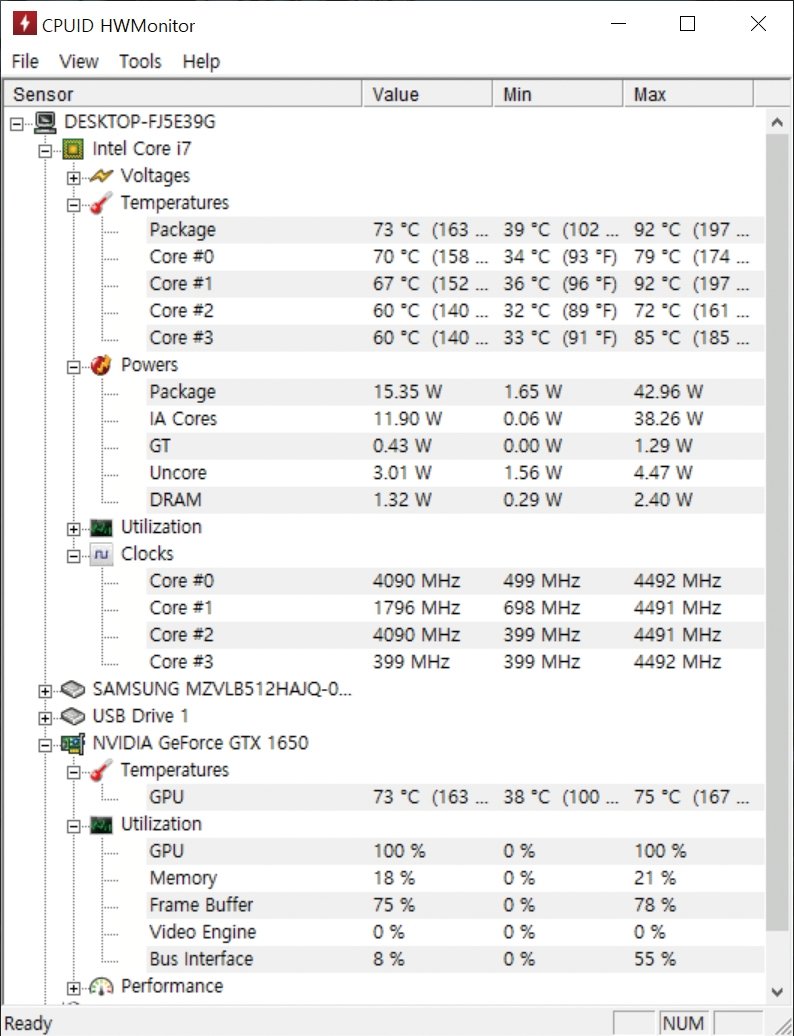Select the CPU Package temperature row
Image resolution: width=794 pixels, height=1036 pixels.
click(182, 230)
